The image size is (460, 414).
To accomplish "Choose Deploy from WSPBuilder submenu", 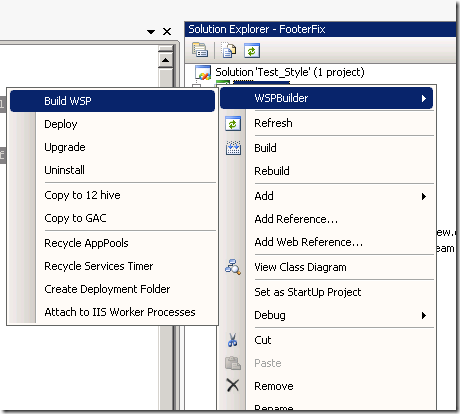I will pos(112,124).
